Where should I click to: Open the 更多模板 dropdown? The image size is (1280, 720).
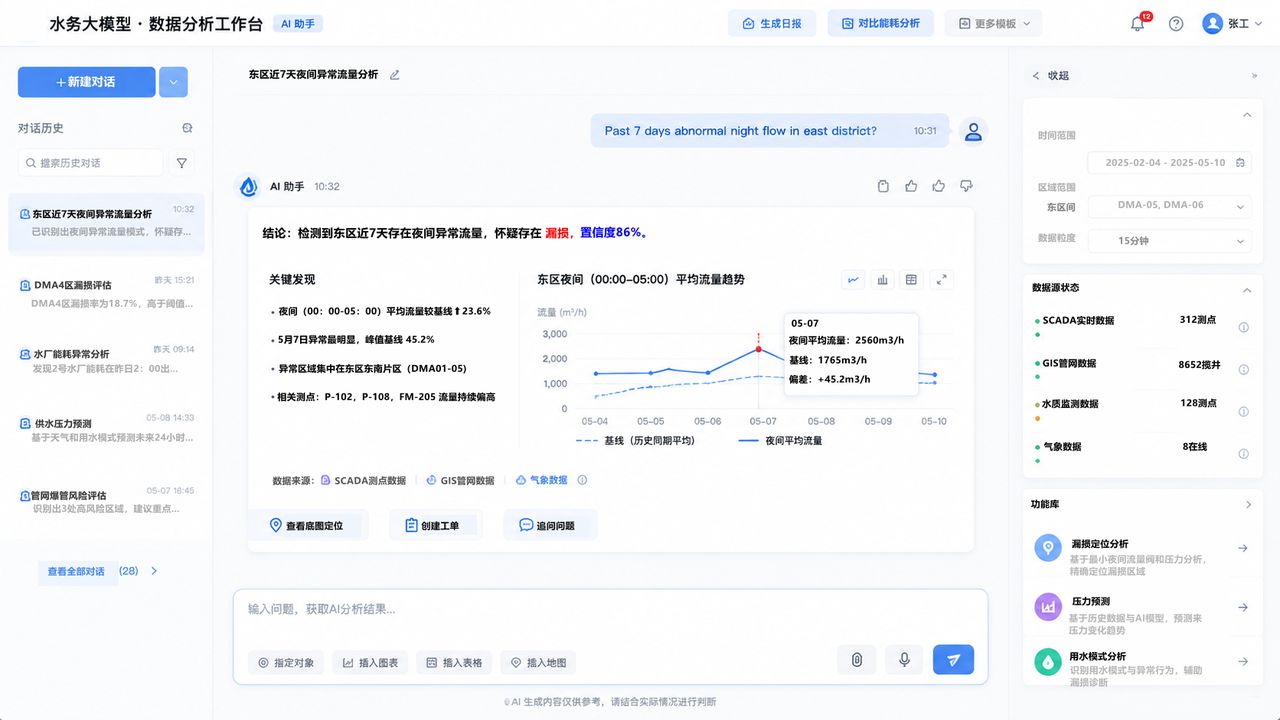coord(993,23)
